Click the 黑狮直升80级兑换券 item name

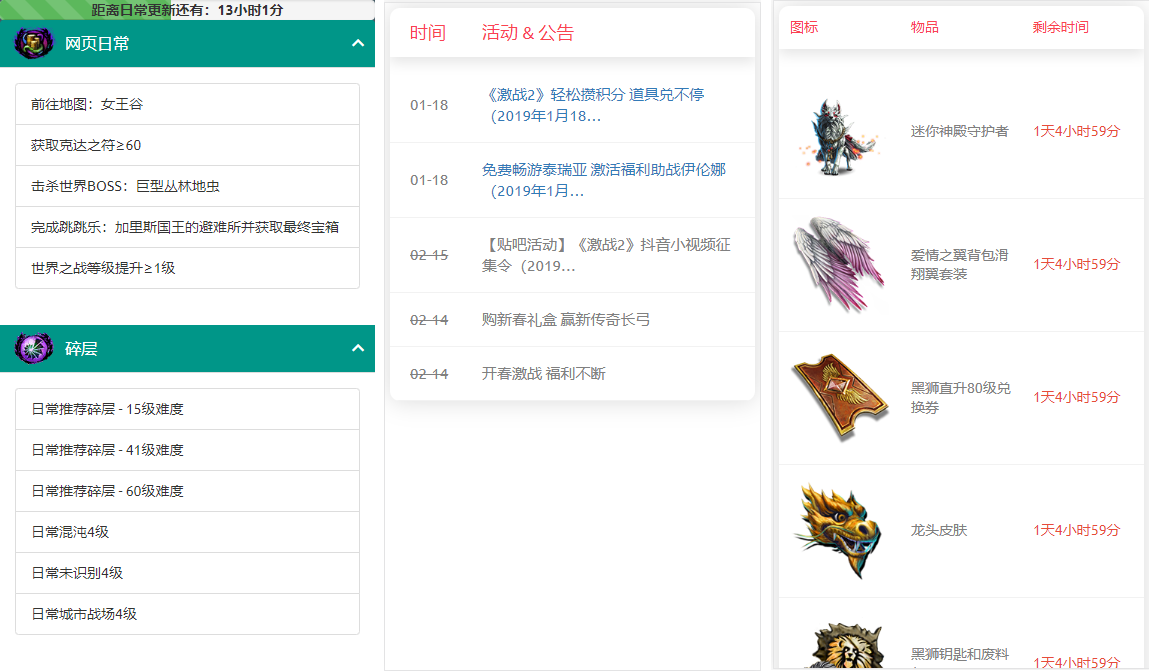961,397
